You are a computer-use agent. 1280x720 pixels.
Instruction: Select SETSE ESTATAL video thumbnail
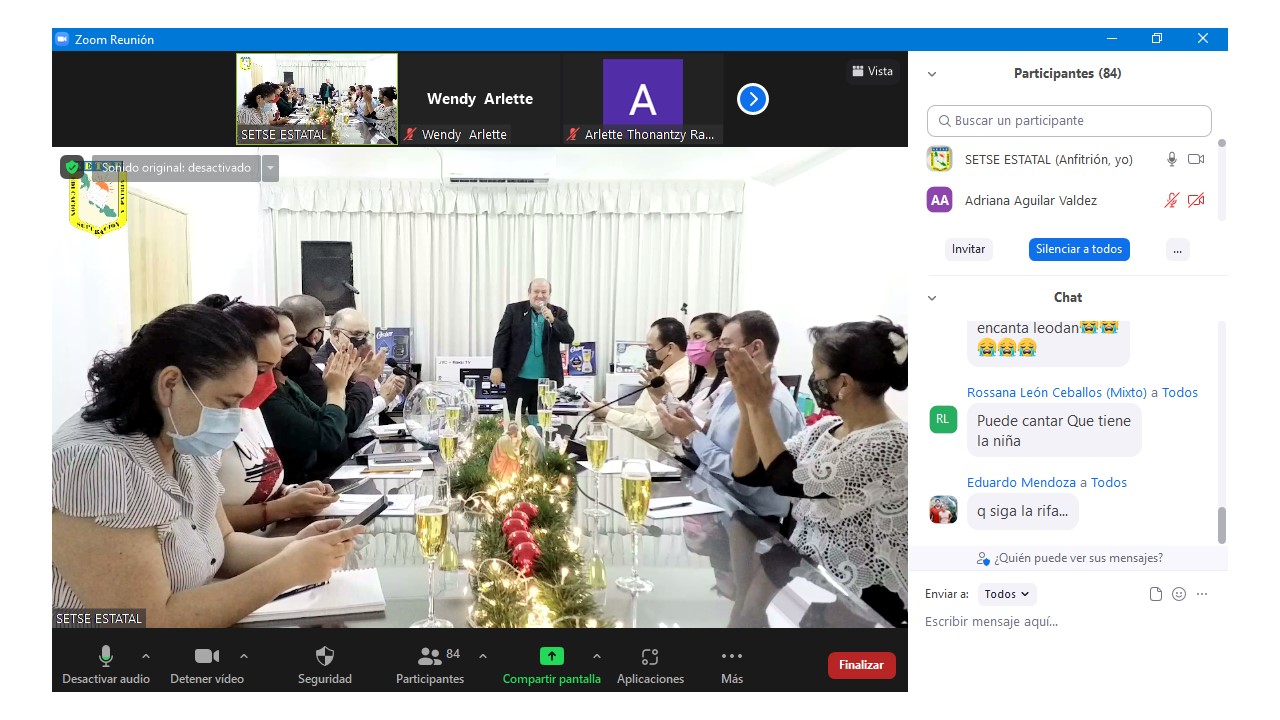click(317, 99)
